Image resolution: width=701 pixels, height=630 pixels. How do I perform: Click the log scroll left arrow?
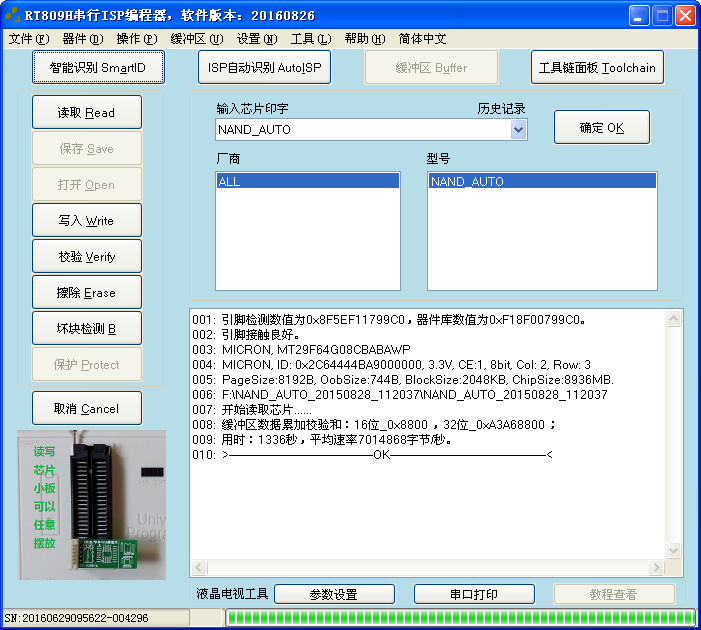[199, 567]
